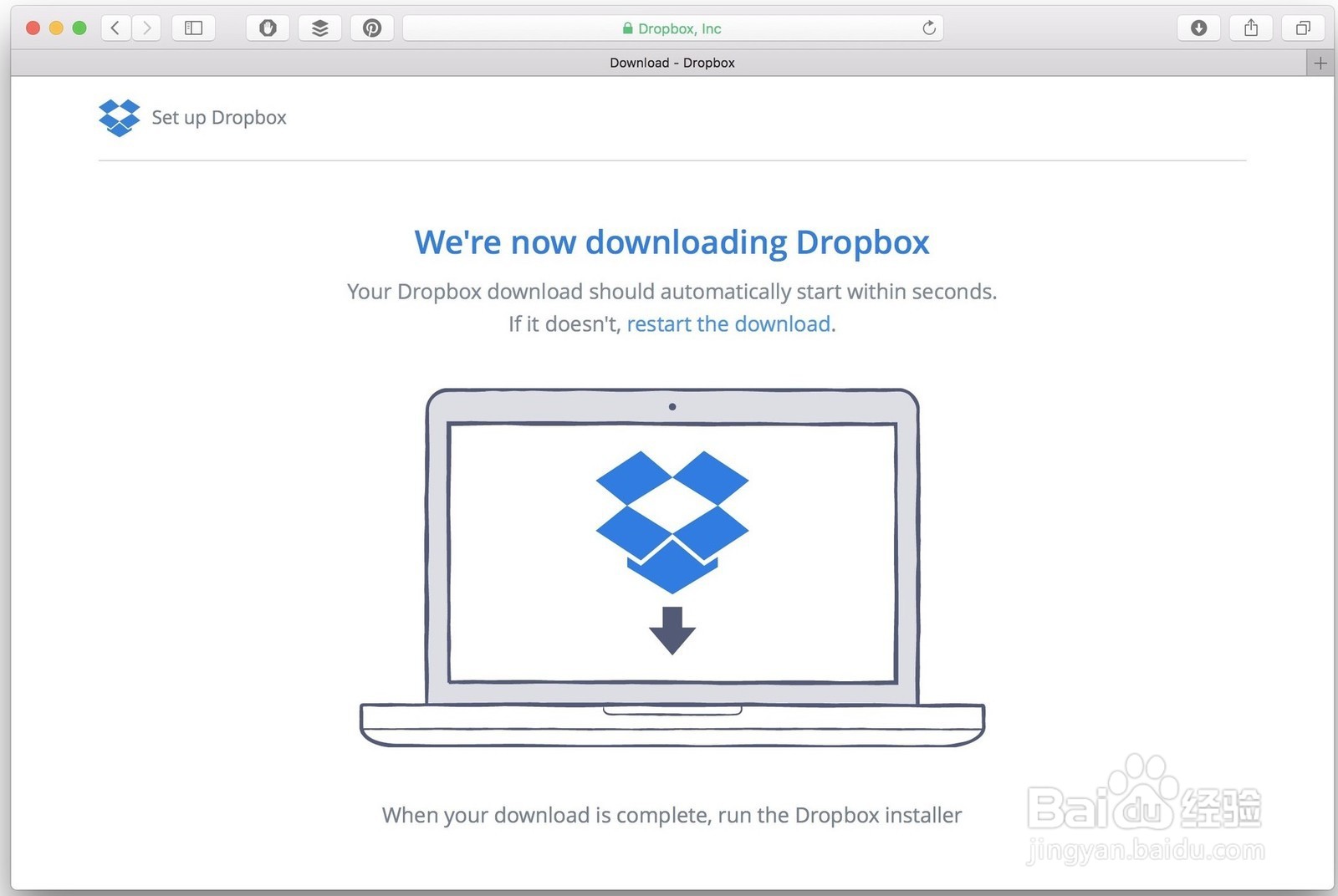Screen dimensions: 1338x896
Task: Open the shield privacy extension icon
Action: 268,28
